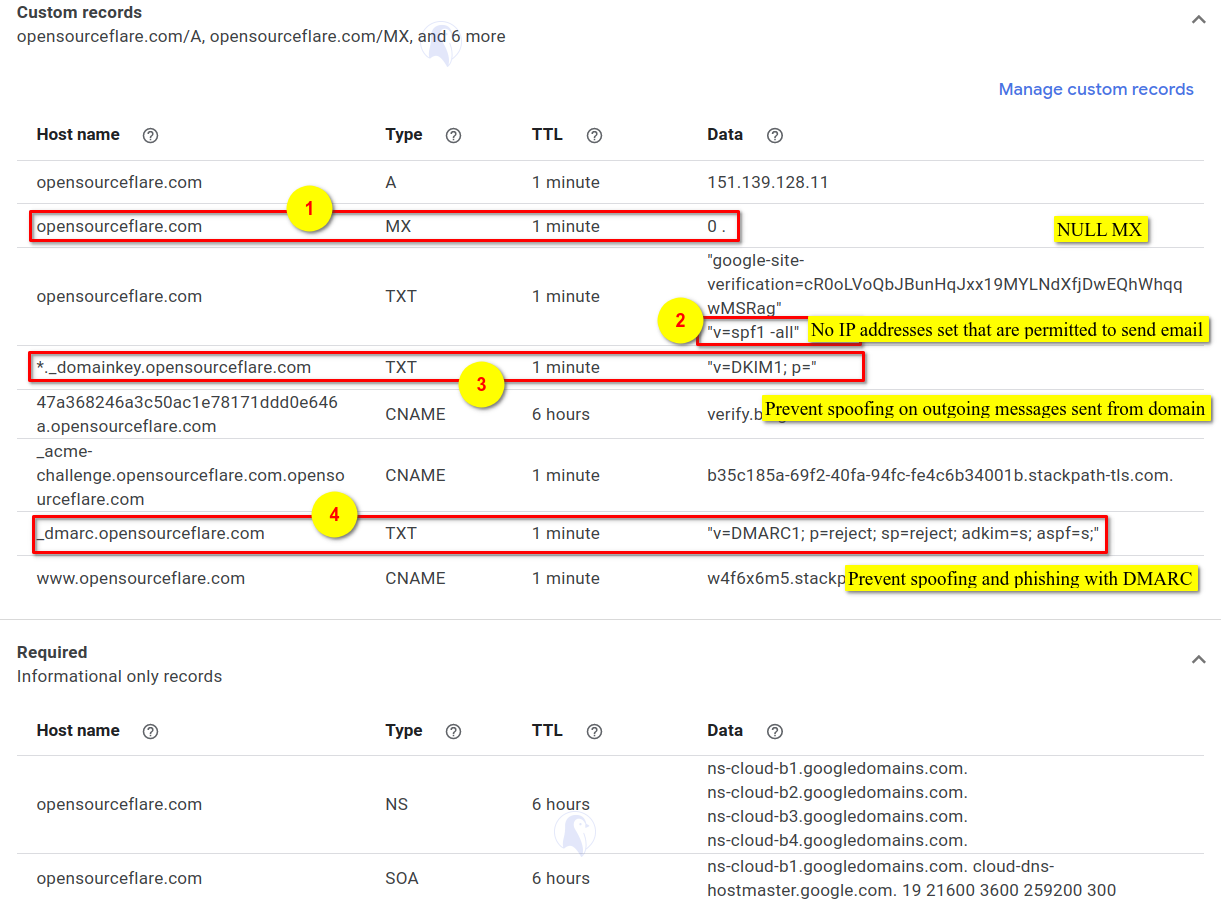Click Data column help icon in Custom records
The width and height of the screenshot is (1221, 900).
point(774,135)
